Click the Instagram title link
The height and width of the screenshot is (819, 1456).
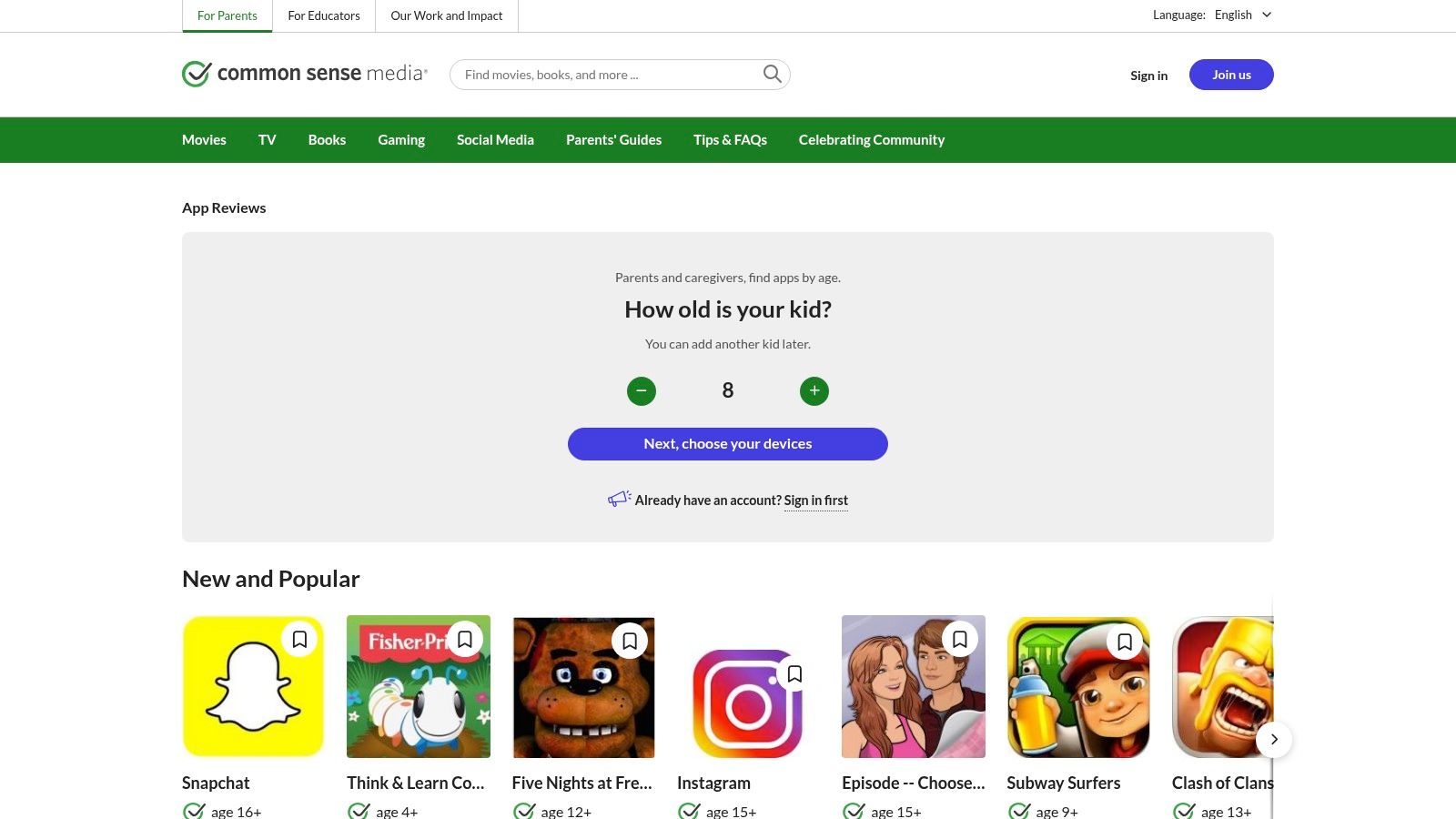[713, 784]
